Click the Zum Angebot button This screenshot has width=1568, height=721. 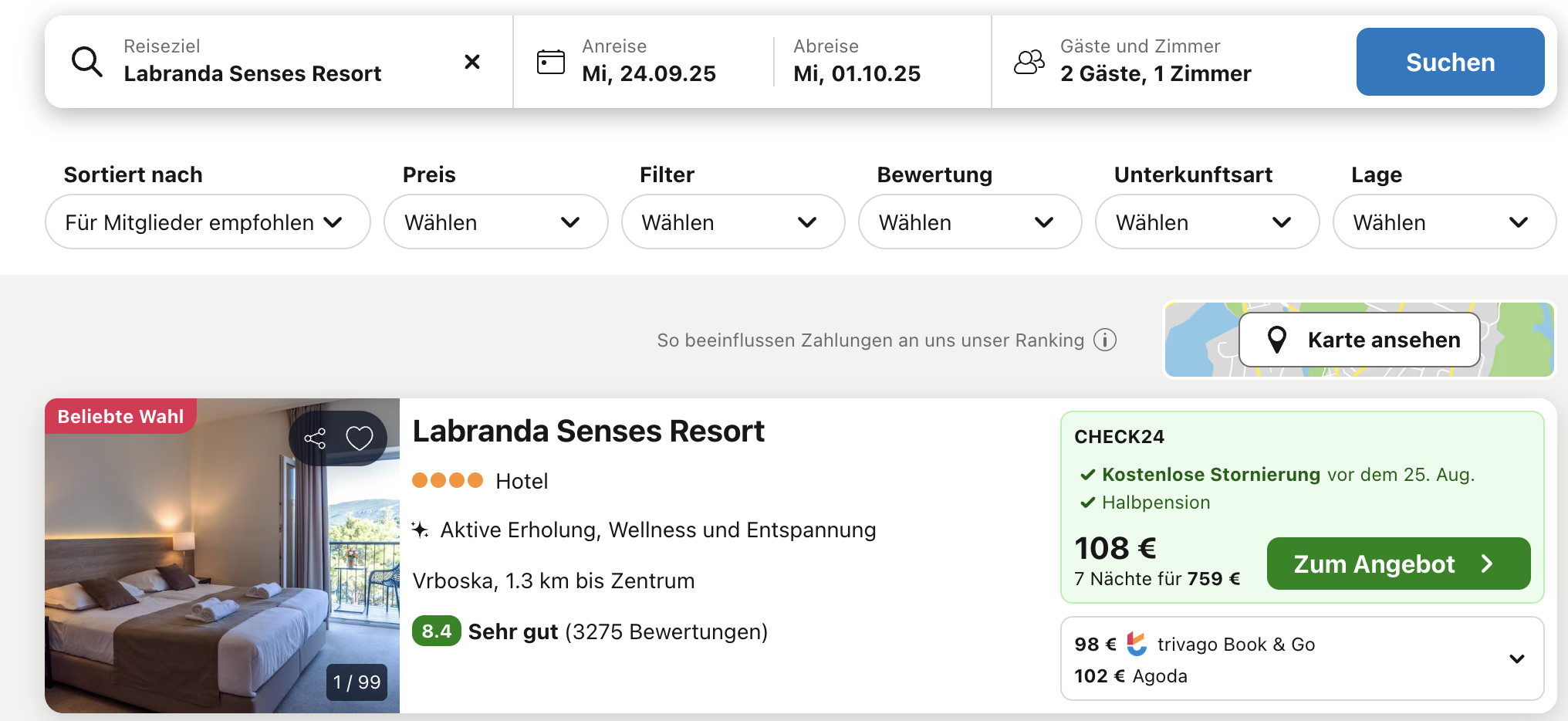click(1399, 564)
